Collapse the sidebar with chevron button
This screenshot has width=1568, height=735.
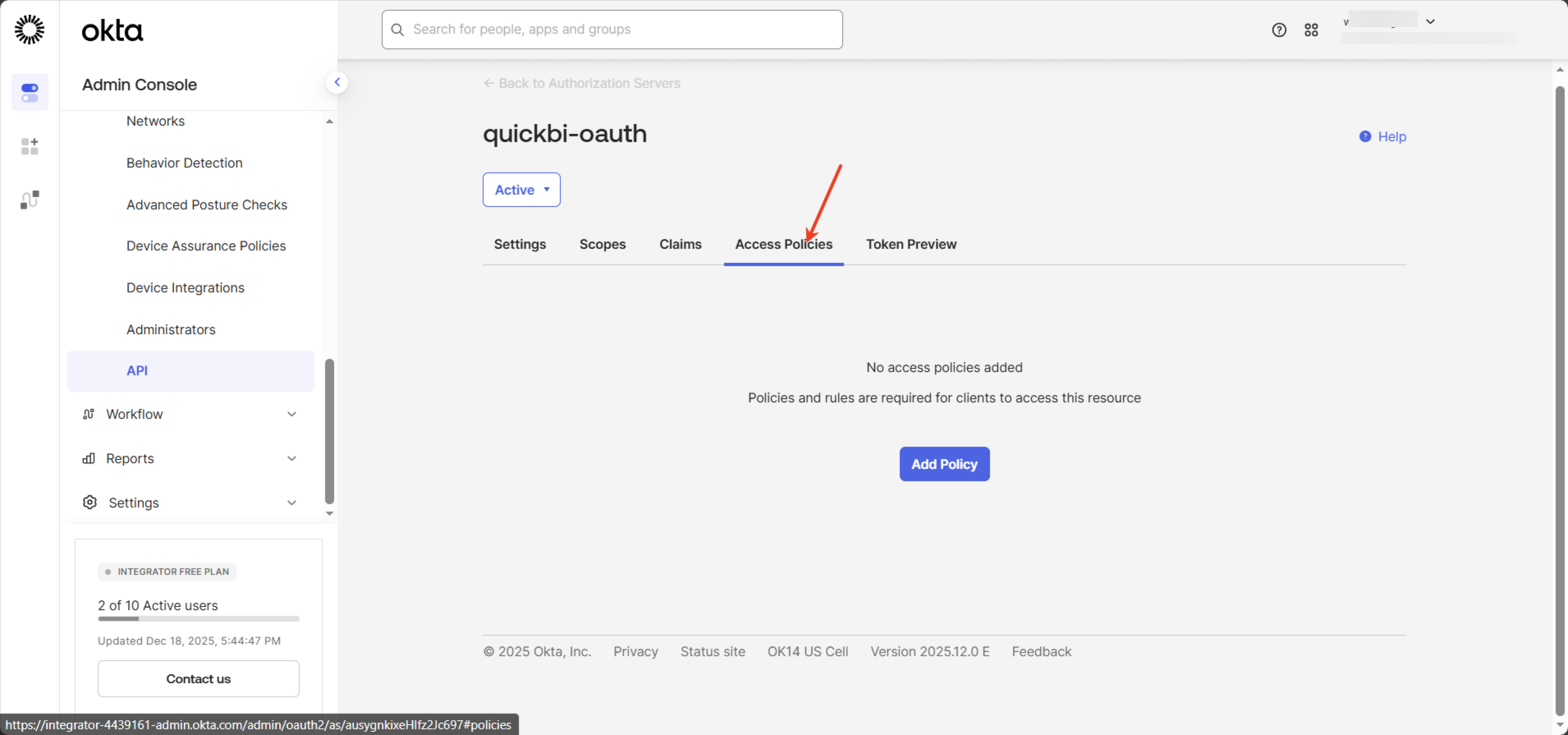coord(337,82)
